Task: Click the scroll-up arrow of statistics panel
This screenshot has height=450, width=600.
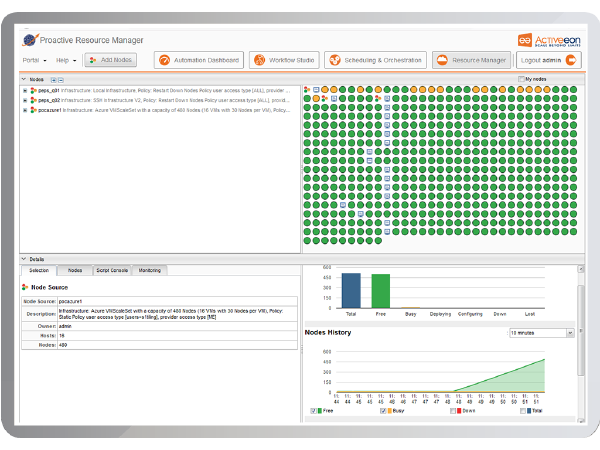Action: click(580, 269)
